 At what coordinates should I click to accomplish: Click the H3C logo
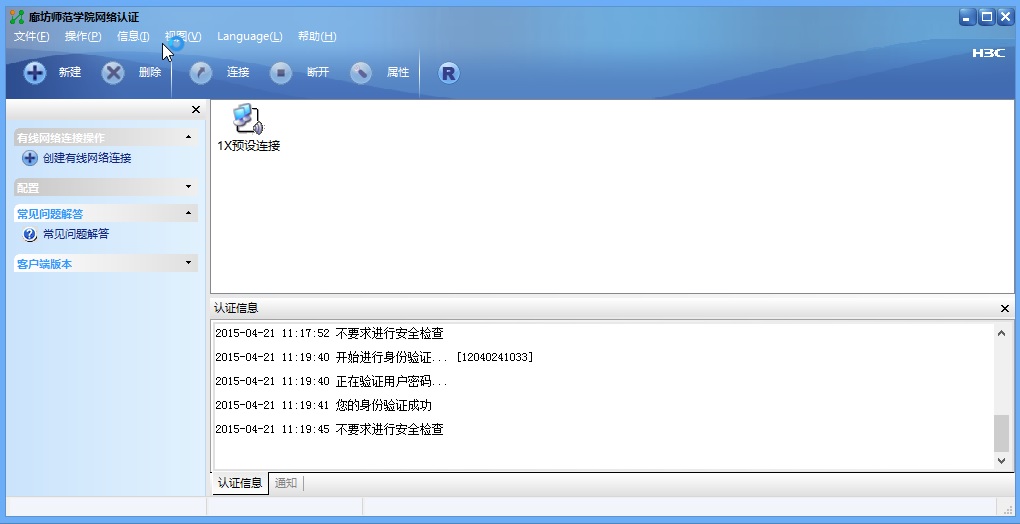point(988,53)
